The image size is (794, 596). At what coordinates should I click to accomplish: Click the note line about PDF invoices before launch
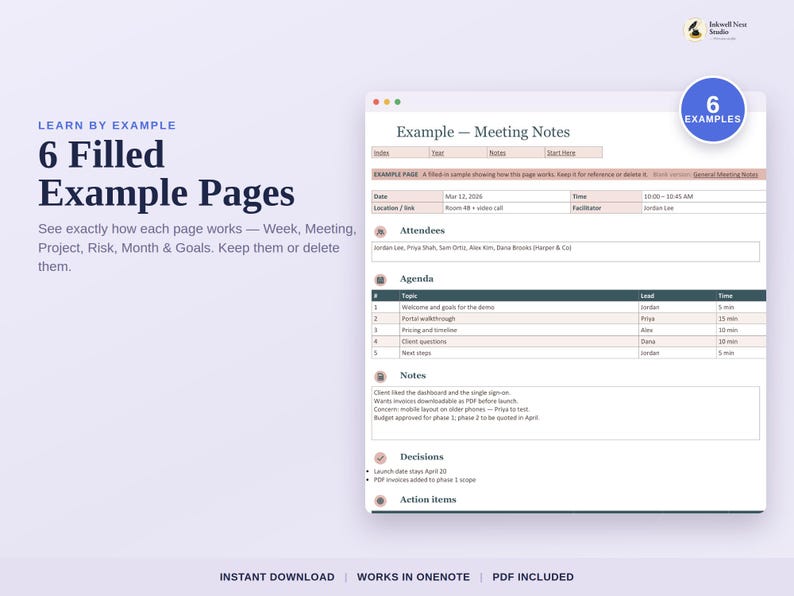pyautogui.click(x=446, y=401)
